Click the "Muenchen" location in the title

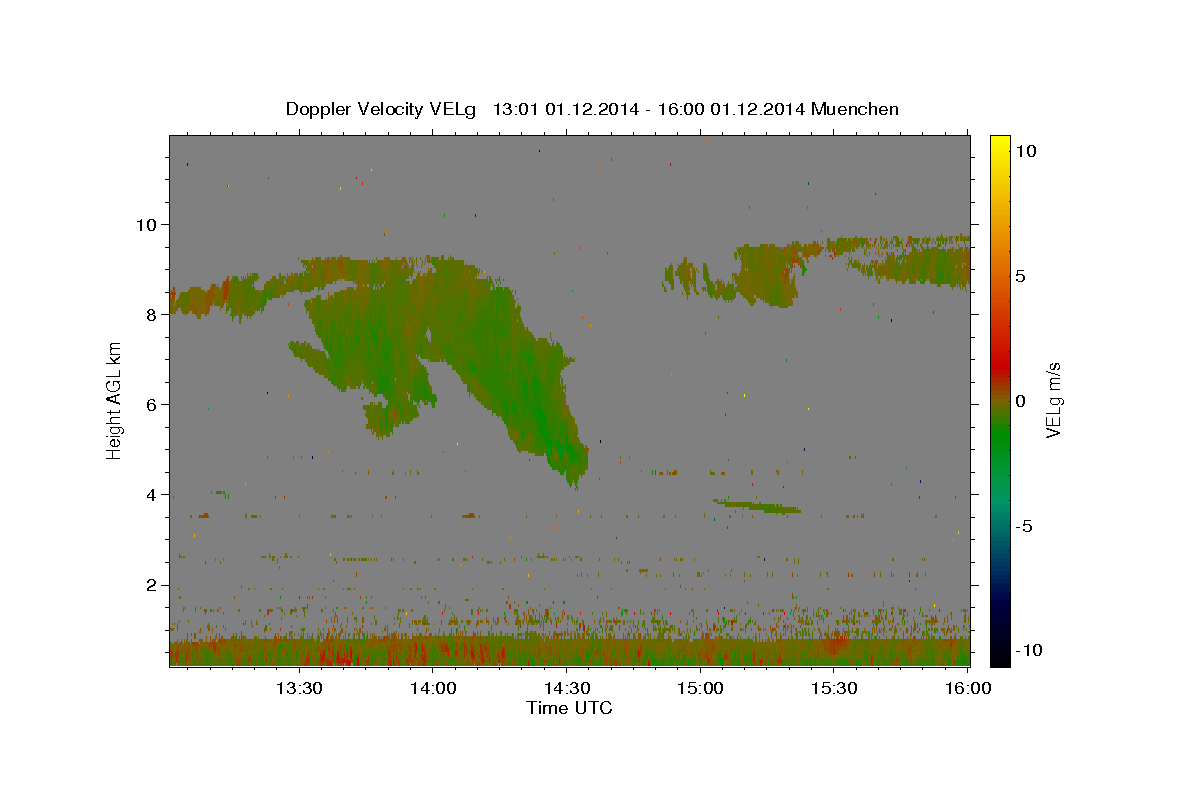pos(855,109)
